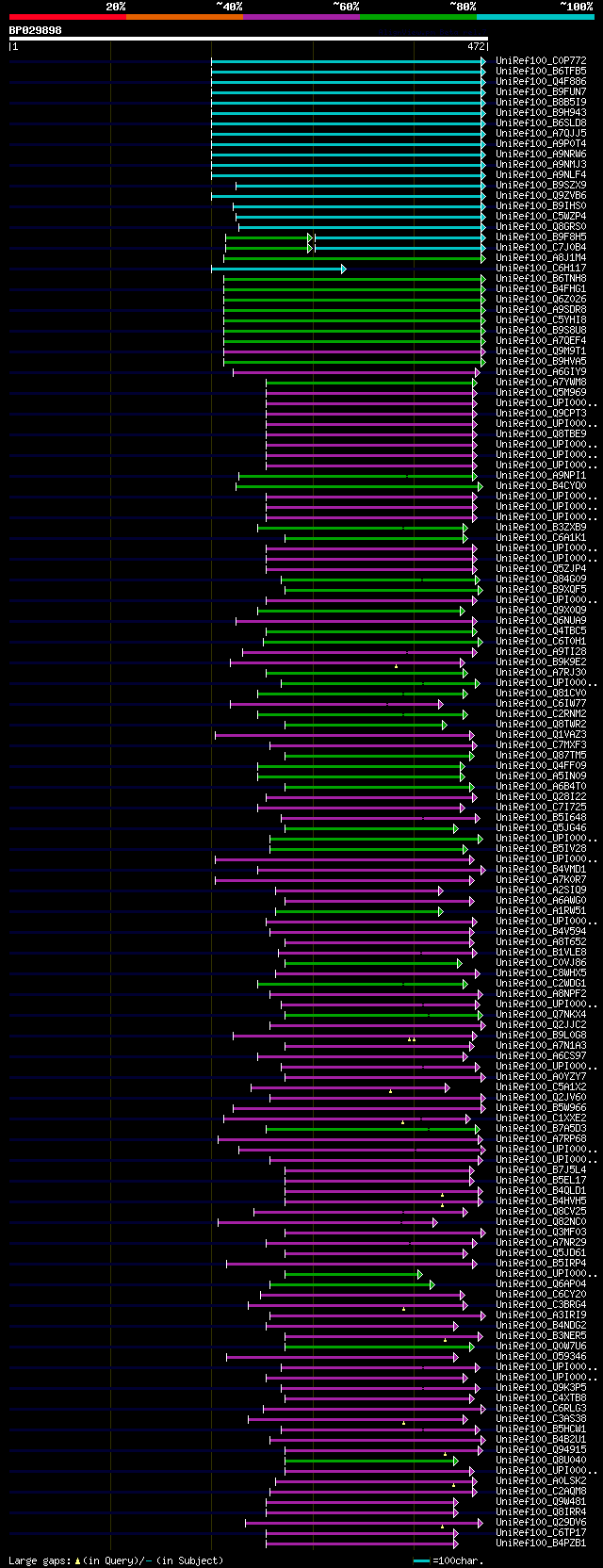Select the UniRef100_A7NR29 label
This screenshot has width=603, height=1568.
pos(541,1242)
